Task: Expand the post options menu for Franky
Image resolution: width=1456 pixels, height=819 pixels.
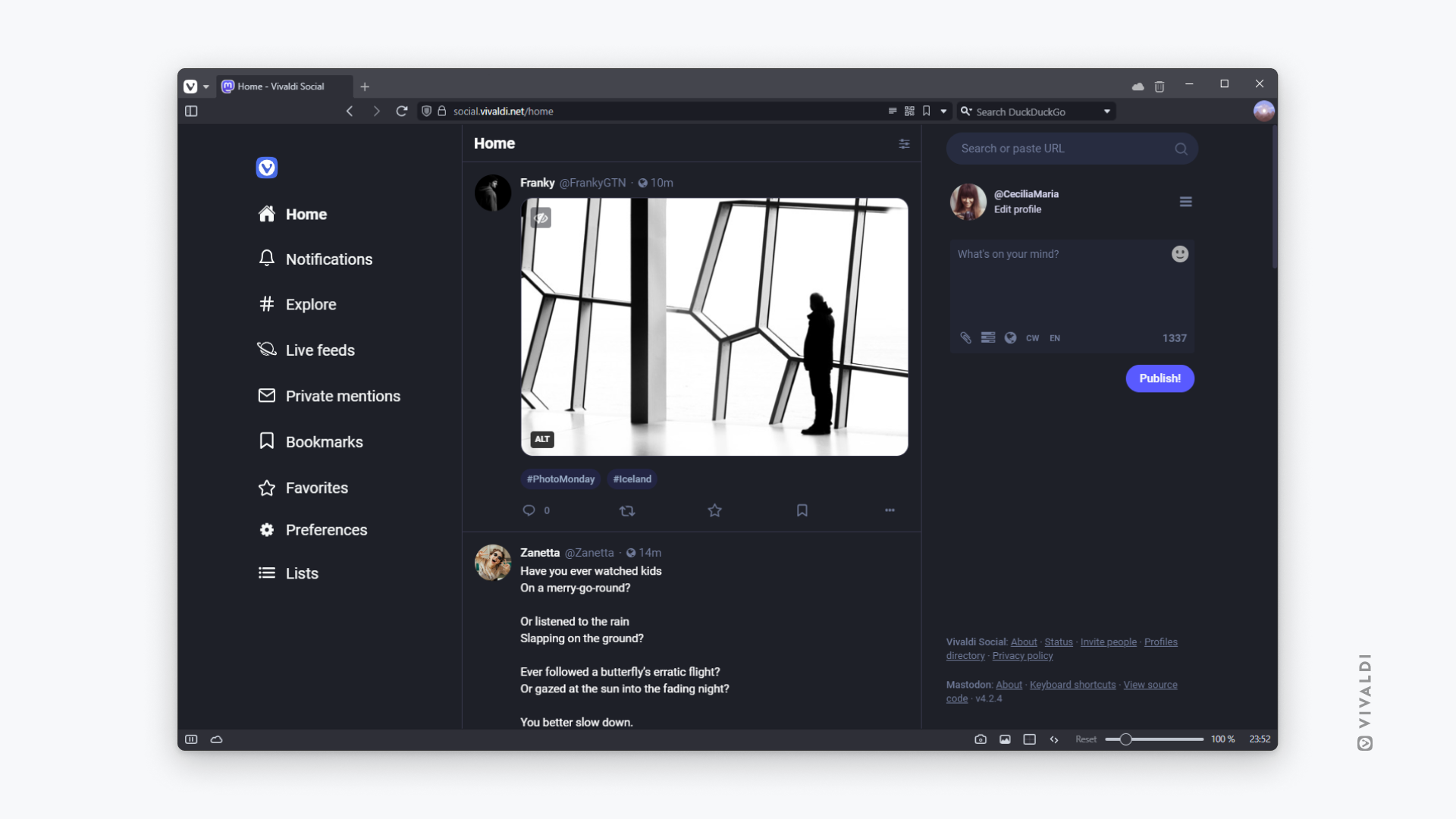Action: click(x=890, y=510)
